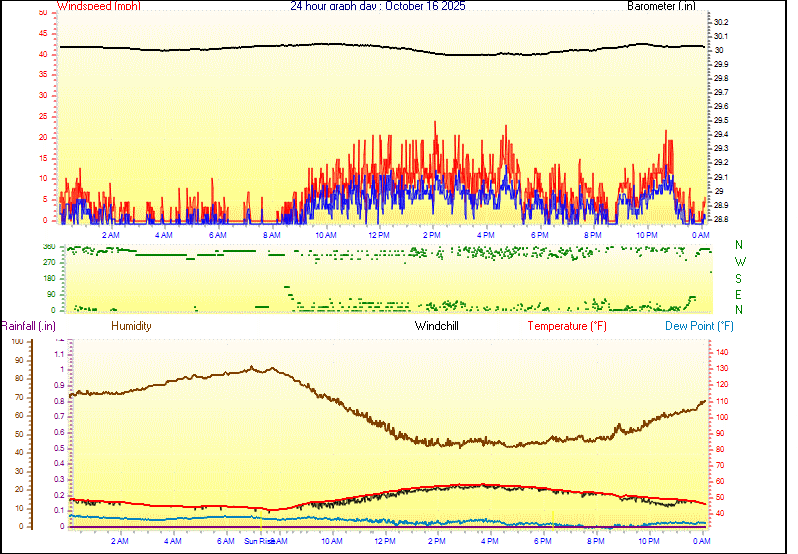Click the E wind direction label
The image size is (798, 554).
[x=739, y=294]
